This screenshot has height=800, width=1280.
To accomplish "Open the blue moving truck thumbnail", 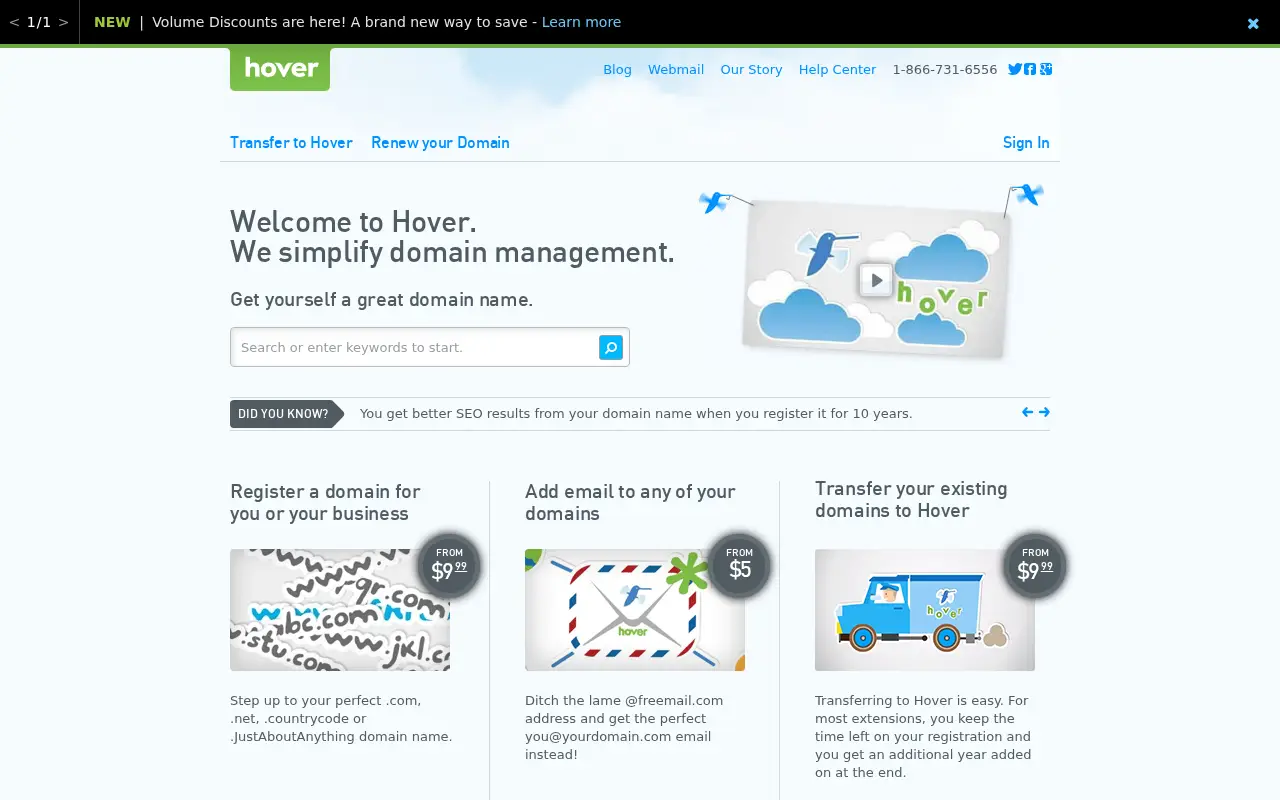I will pos(925,610).
